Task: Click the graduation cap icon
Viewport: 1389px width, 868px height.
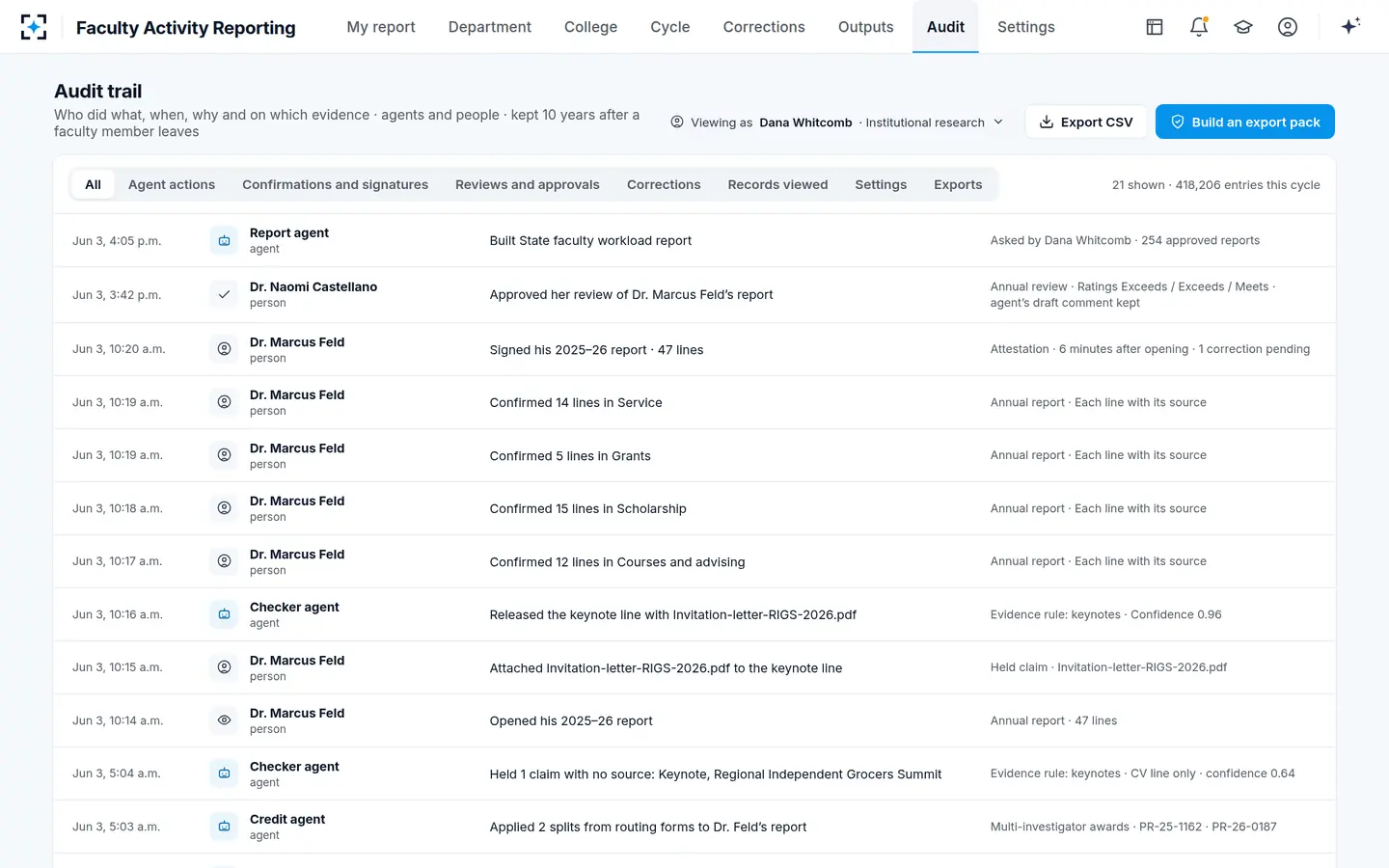Action: [x=1243, y=27]
